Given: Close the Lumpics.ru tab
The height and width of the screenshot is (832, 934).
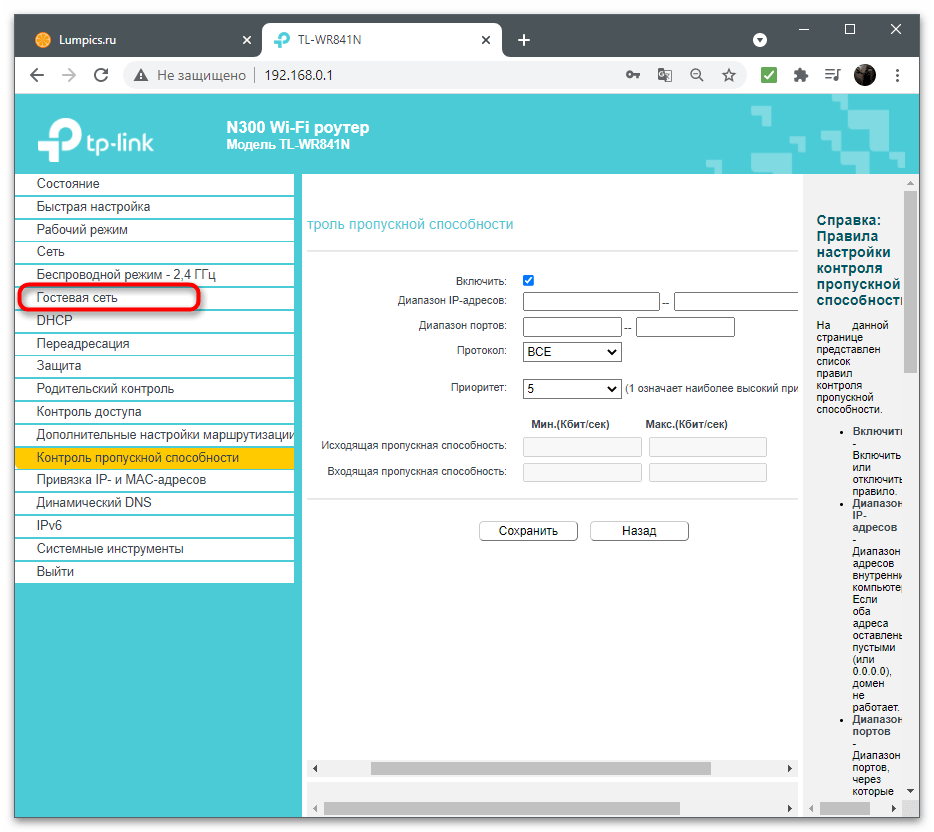Looking at the screenshot, I should pyautogui.click(x=247, y=40).
